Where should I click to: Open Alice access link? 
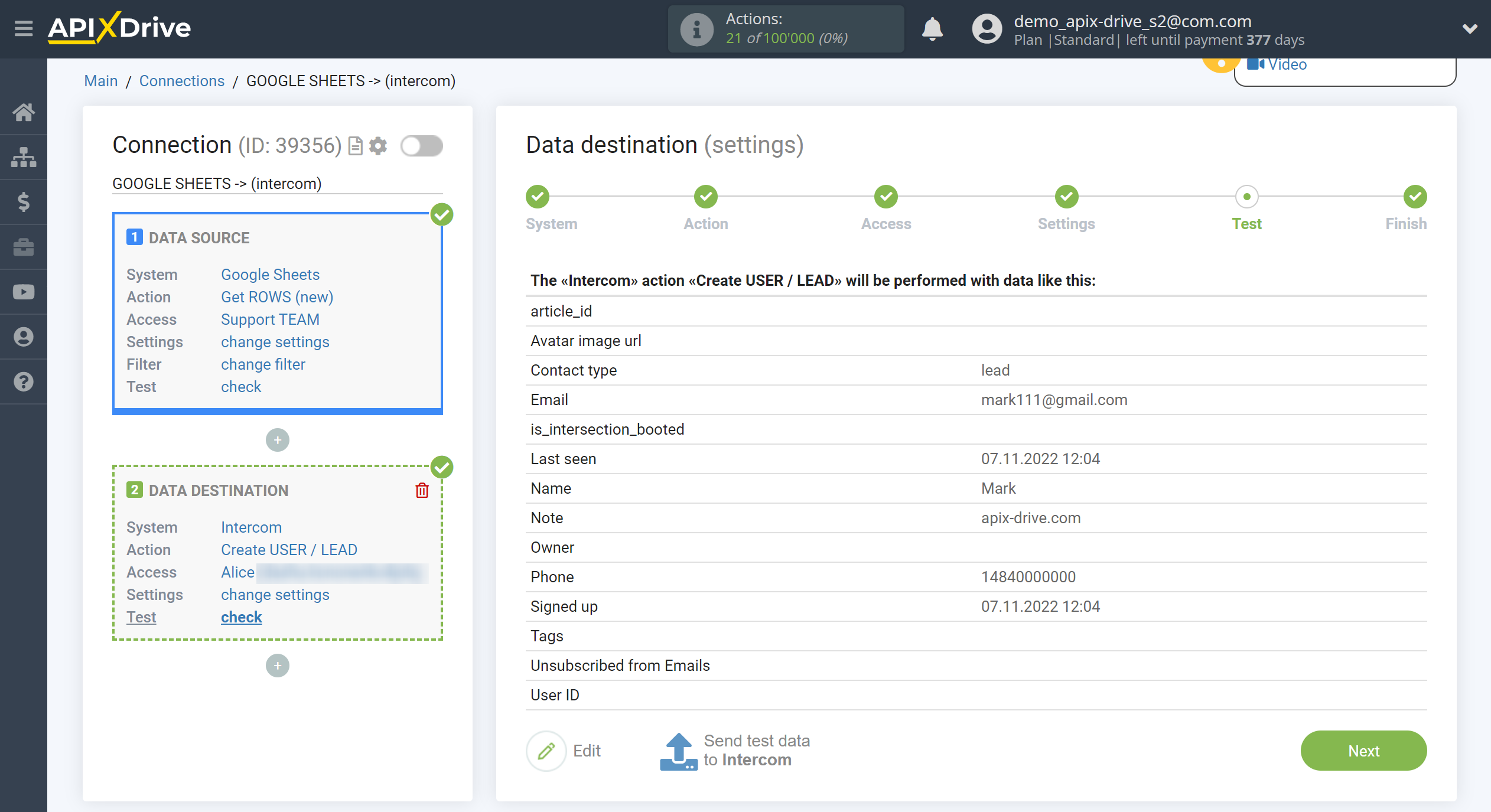(x=237, y=572)
